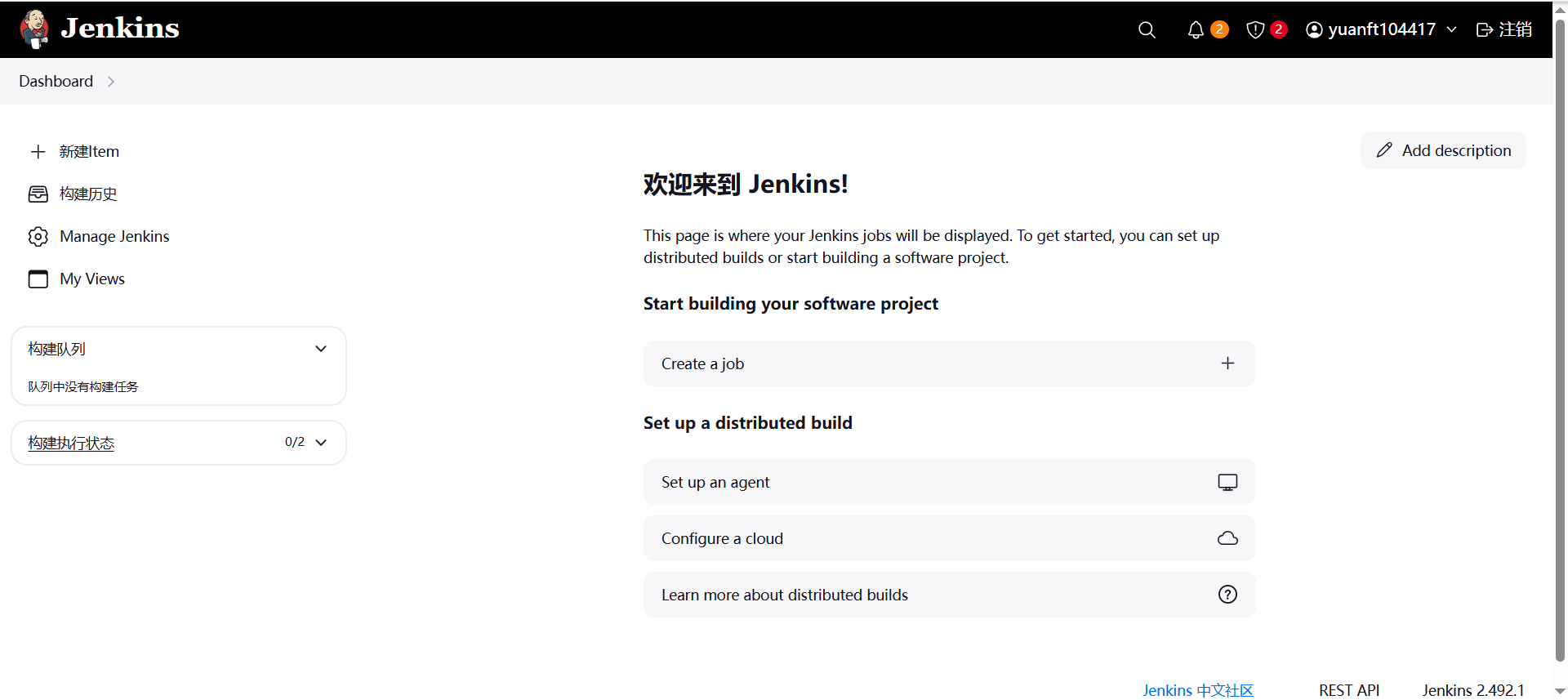Expand the Dashboard breadcrumb chevron

[111, 82]
